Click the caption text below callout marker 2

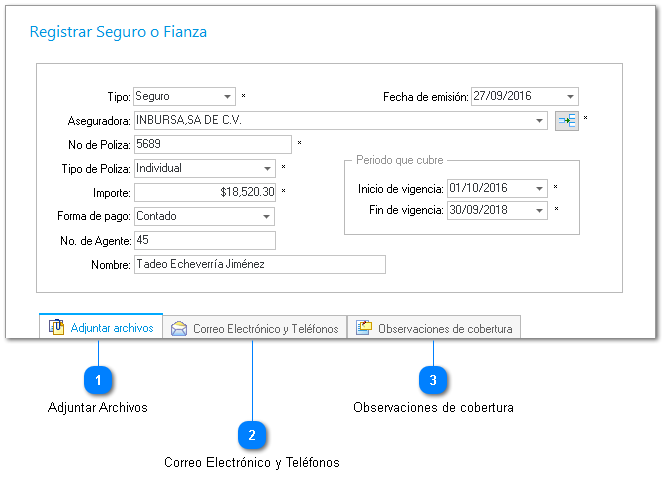252,463
